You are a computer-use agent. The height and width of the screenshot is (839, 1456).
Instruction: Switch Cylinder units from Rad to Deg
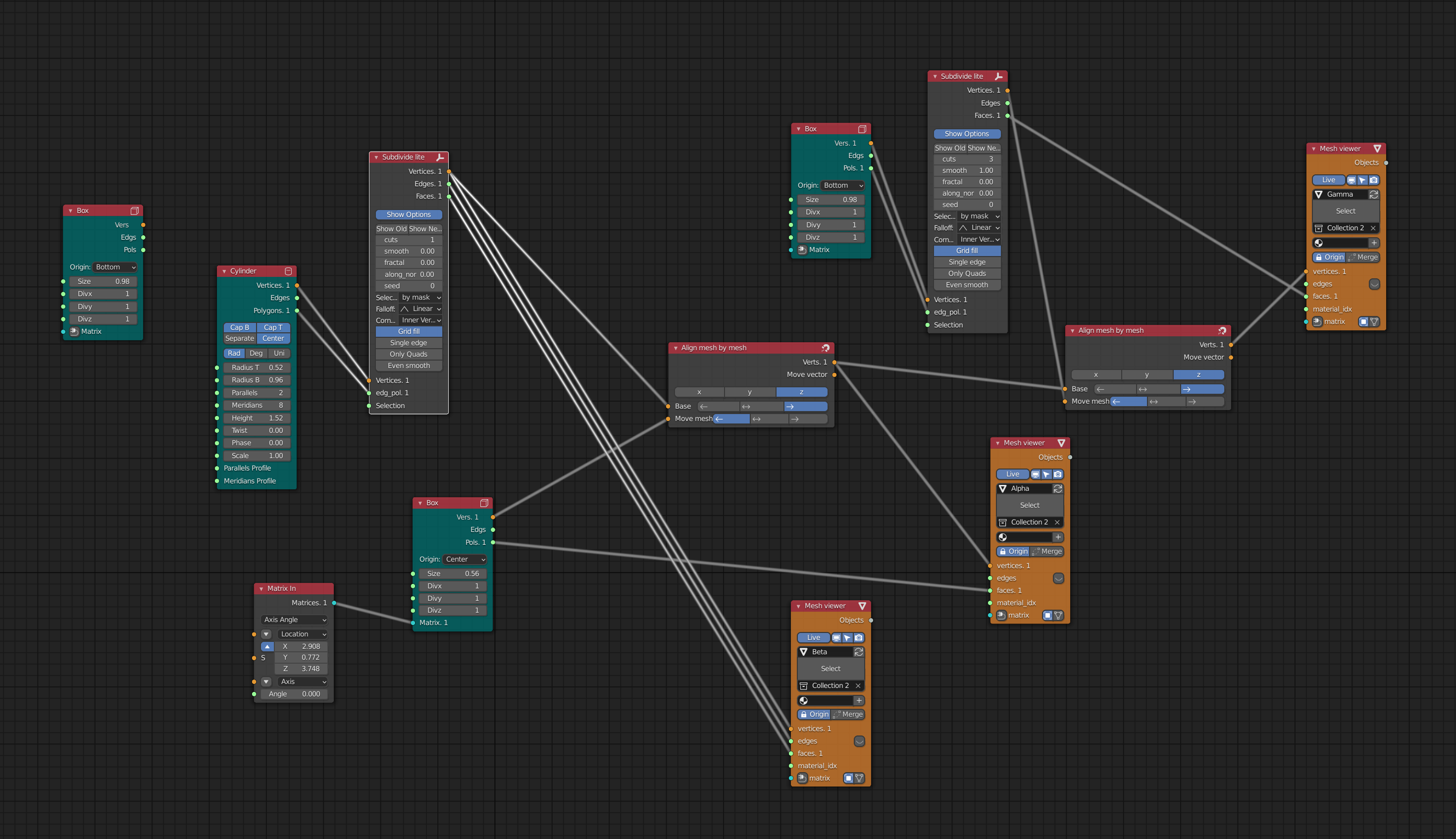(x=256, y=353)
